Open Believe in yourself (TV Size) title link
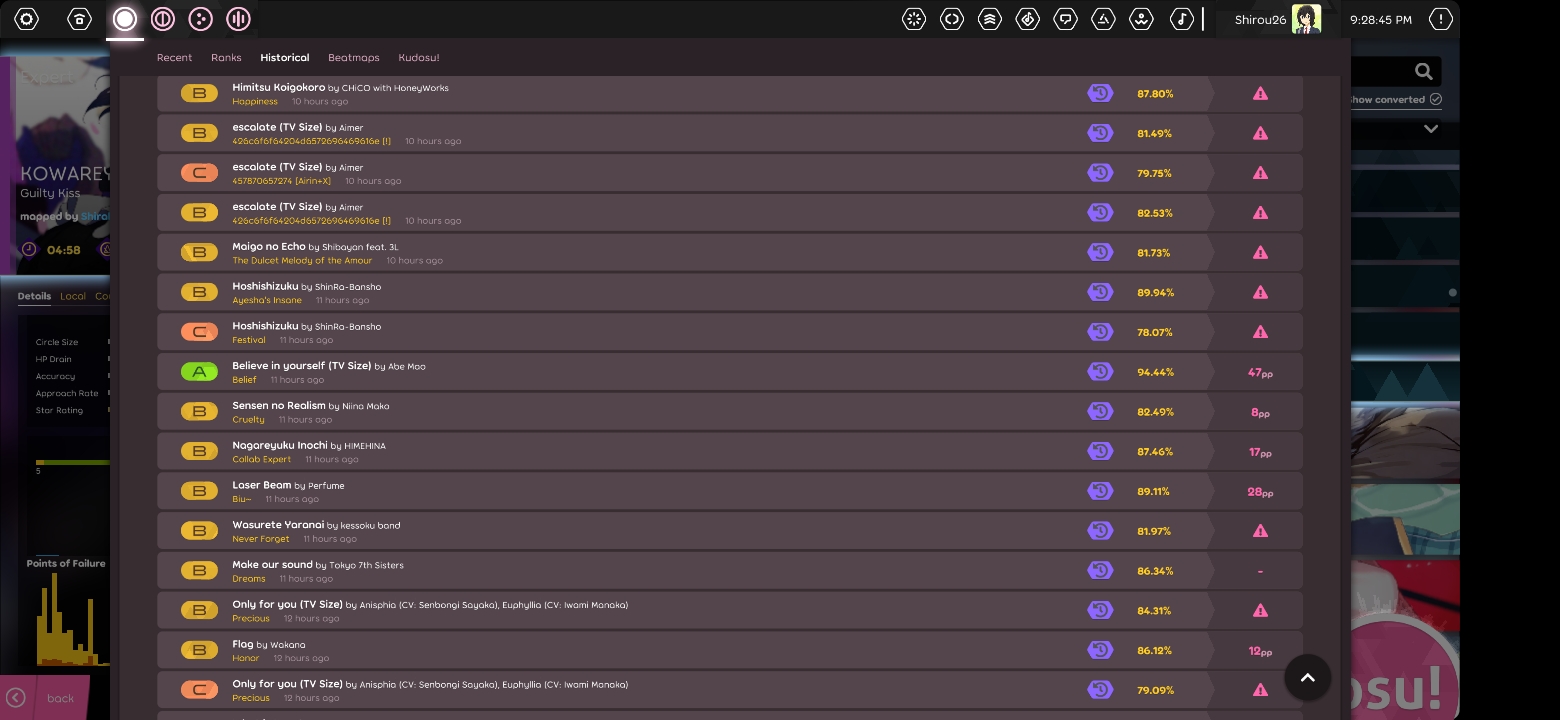This screenshot has height=720, width=1560. (x=302, y=365)
